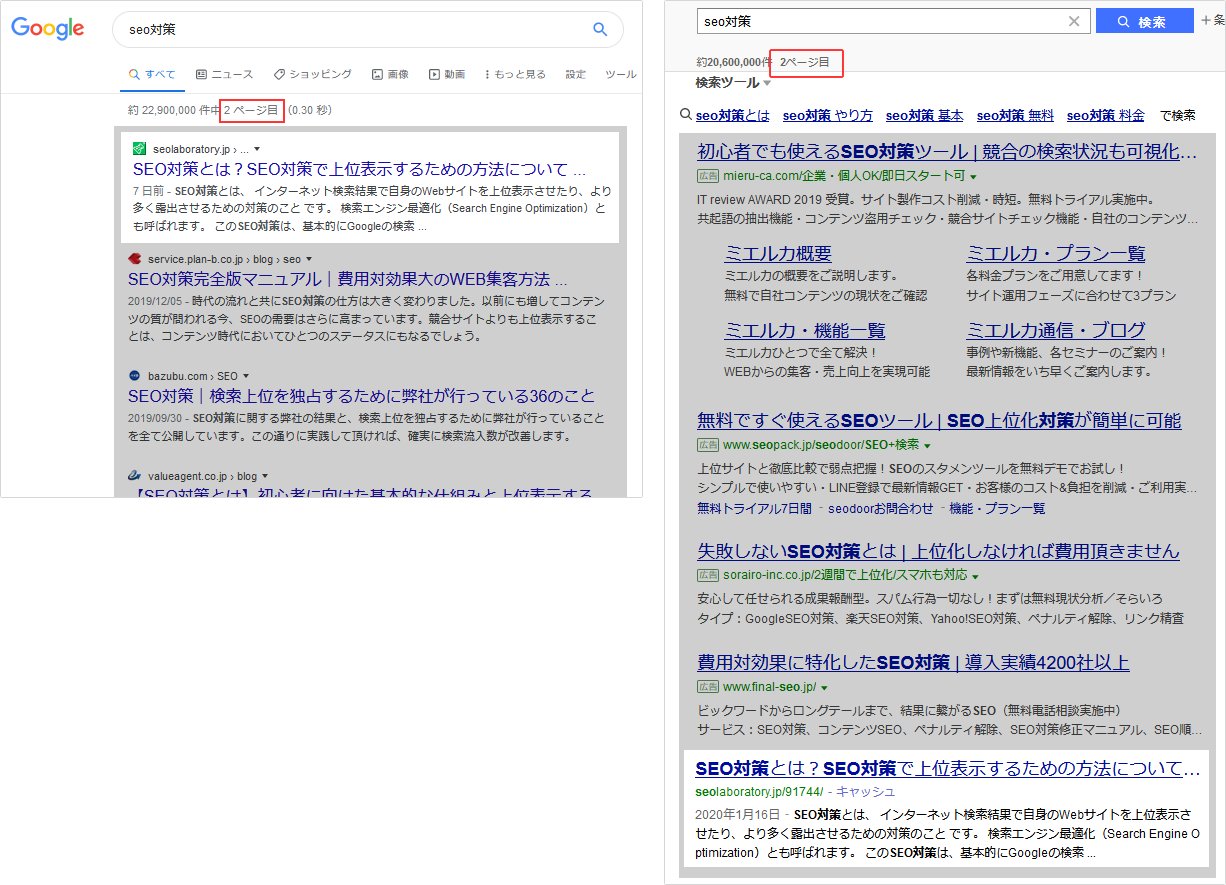Switch to the Google 画像 tab
This screenshot has width=1226, height=885.
point(390,74)
